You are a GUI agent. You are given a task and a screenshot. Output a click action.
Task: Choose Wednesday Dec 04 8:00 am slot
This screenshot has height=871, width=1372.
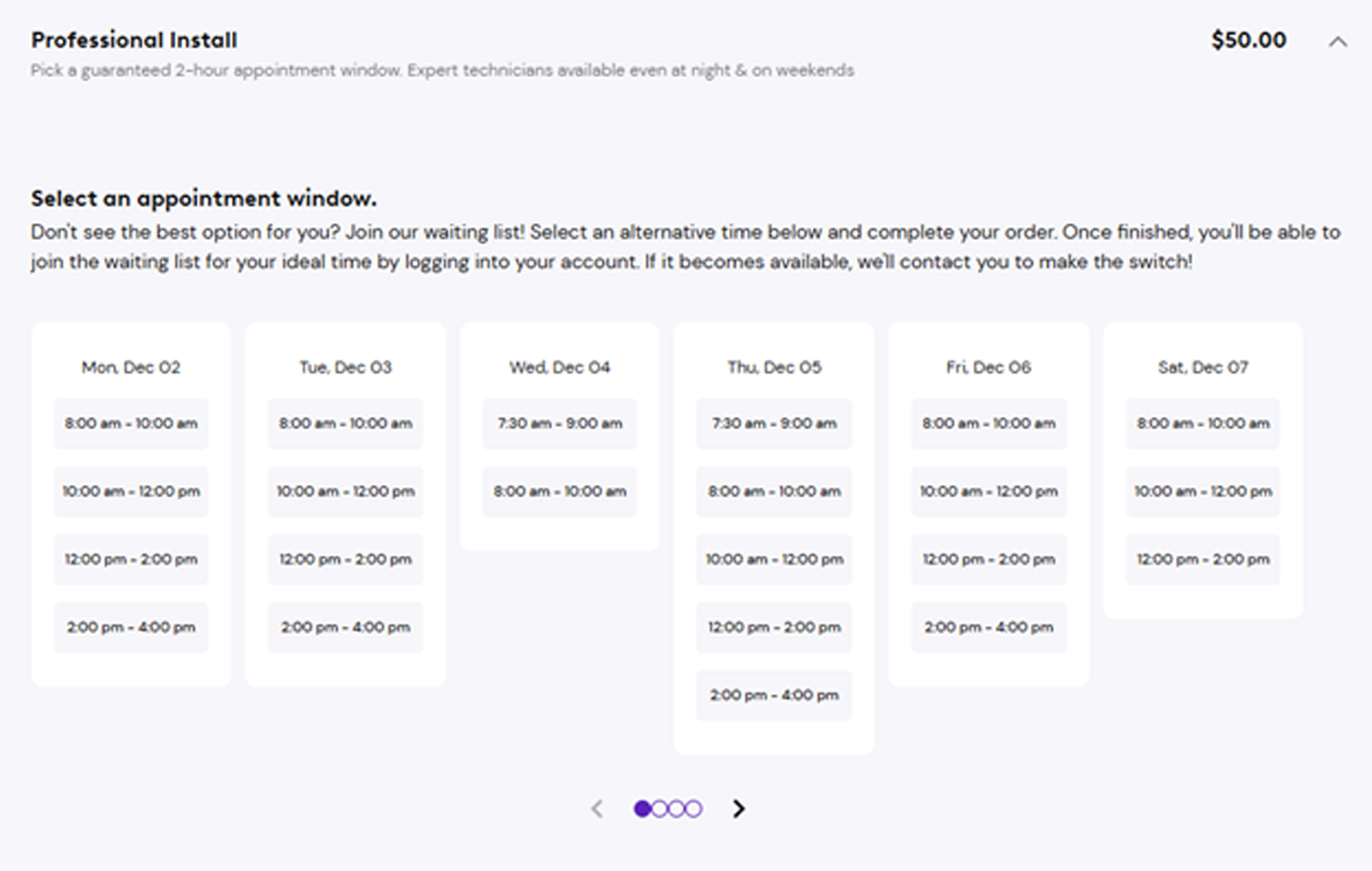click(560, 491)
